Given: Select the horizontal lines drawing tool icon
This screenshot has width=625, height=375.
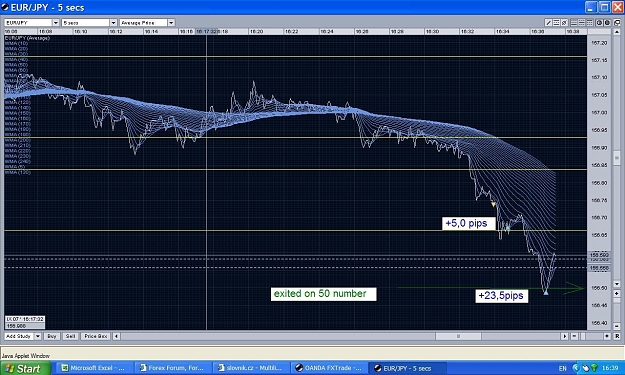Looking at the screenshot, I should [556, 23].
